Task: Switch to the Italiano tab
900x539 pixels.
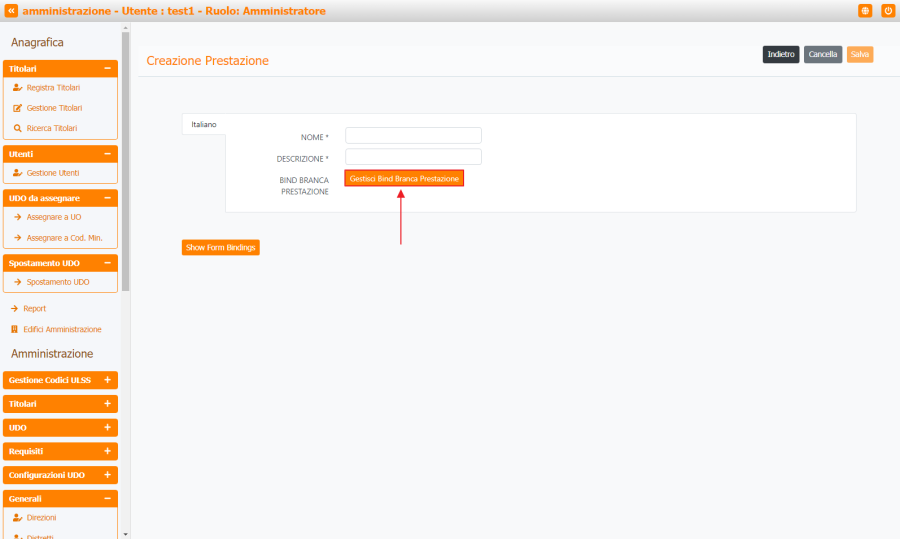Action: 204,124
